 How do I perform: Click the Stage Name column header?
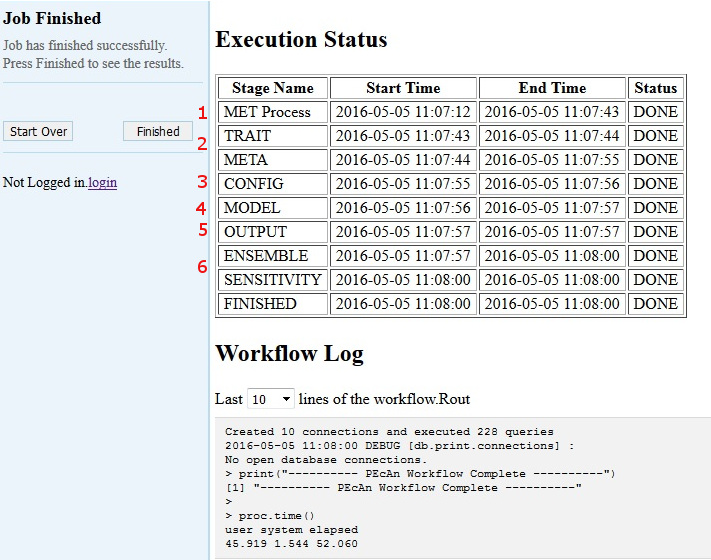click(x=272, y=88)
